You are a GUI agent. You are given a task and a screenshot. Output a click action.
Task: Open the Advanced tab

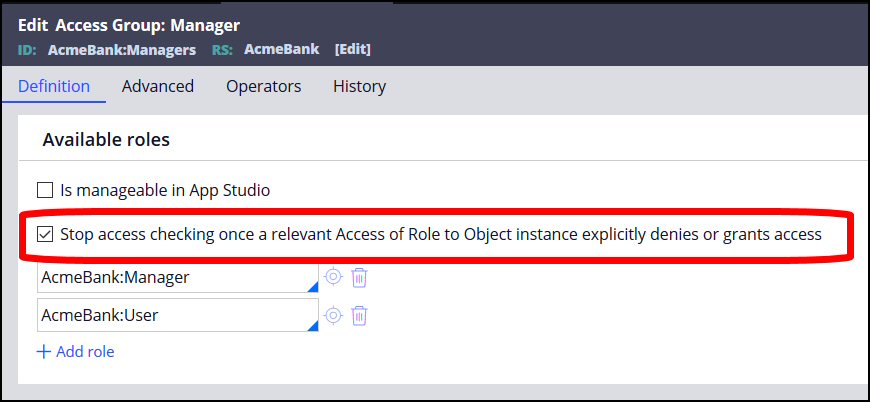point(158,86)
